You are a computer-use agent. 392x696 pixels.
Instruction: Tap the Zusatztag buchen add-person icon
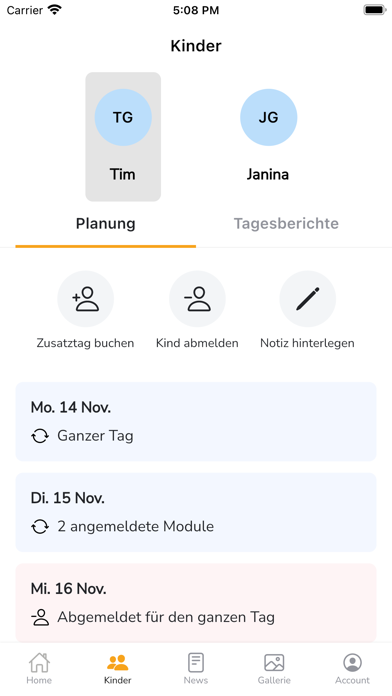pos(86,299)
